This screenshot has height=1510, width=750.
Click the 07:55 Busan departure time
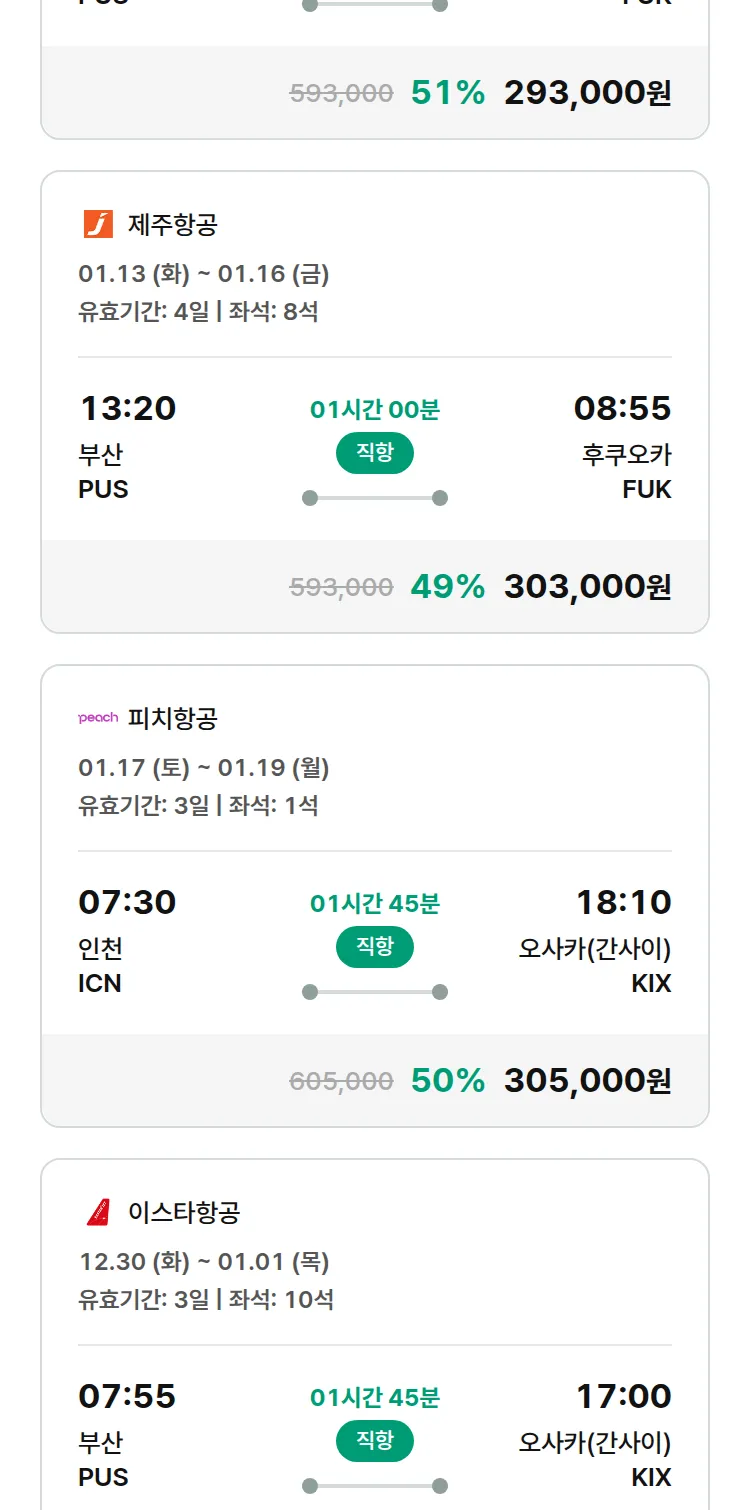click(x=127, y=1396)
